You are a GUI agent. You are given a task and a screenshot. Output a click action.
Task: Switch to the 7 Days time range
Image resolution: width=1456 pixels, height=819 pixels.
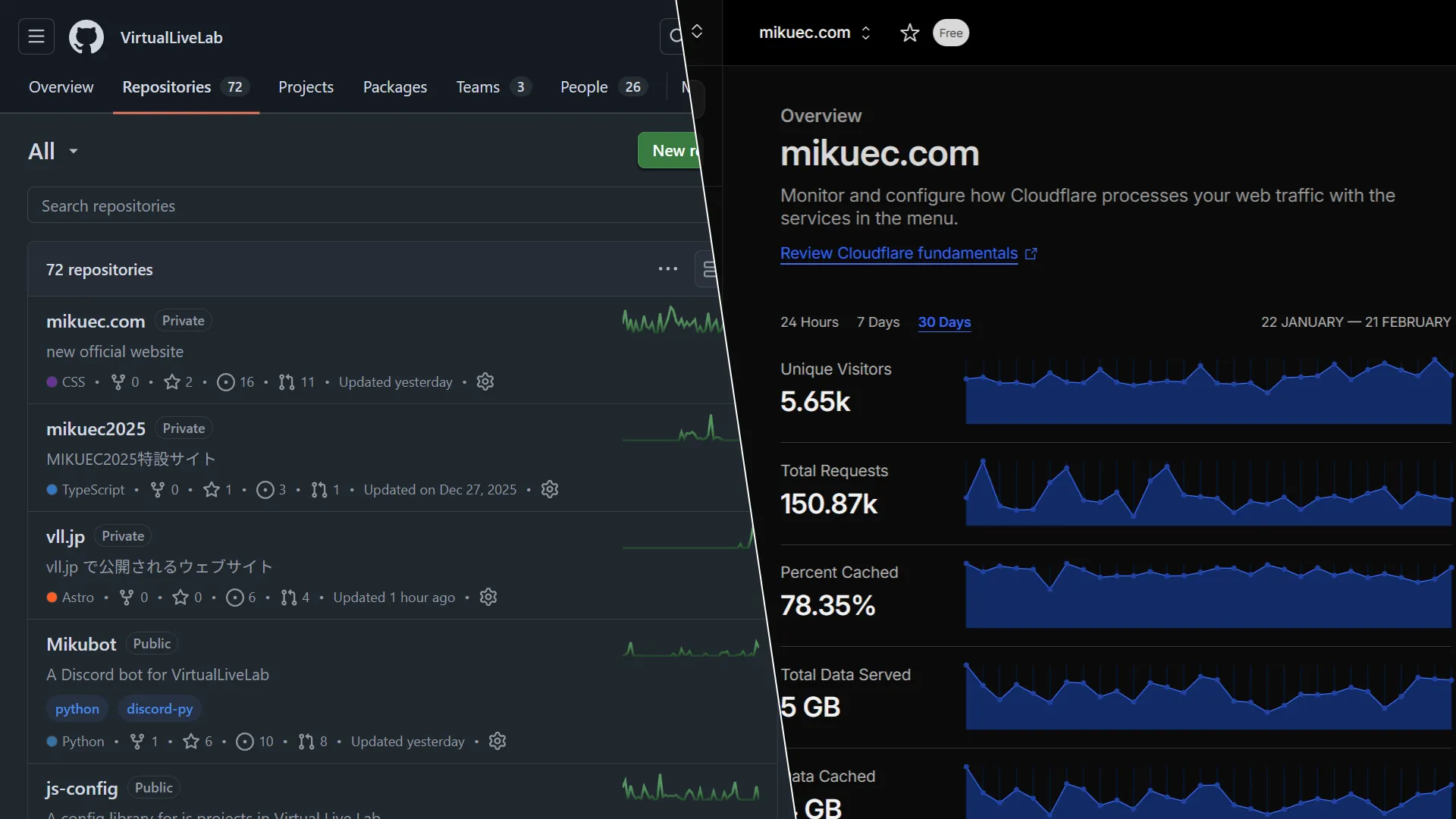[x=877, y=322]
